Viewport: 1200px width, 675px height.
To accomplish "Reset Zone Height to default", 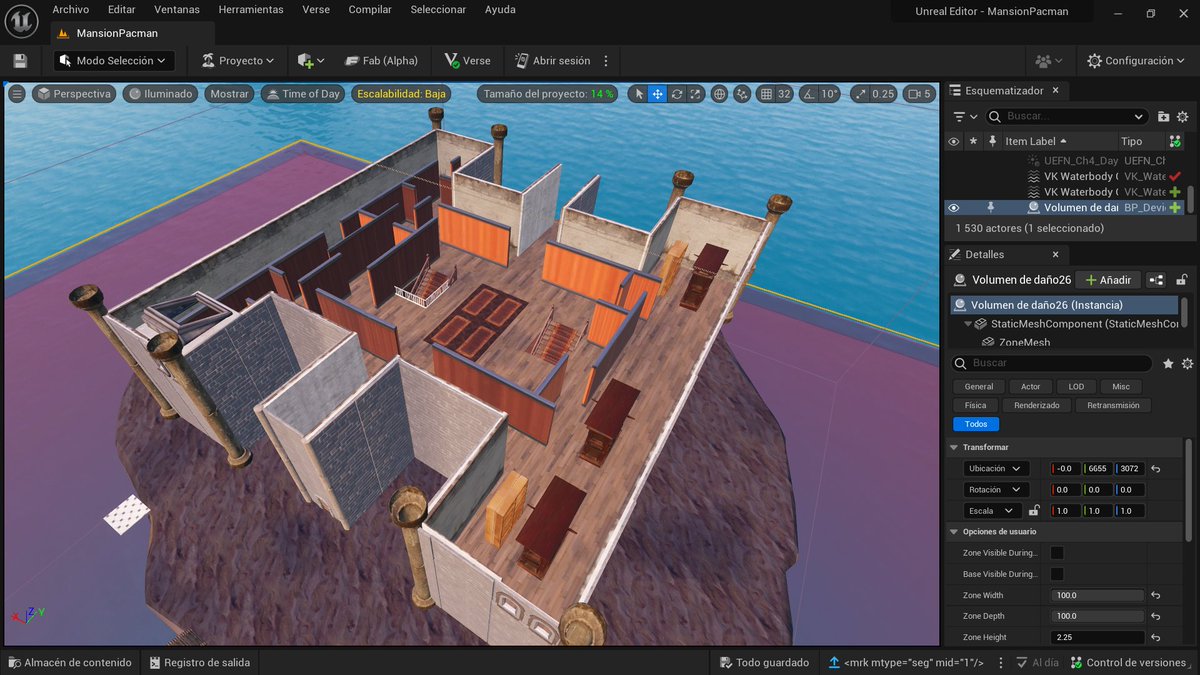I will point(1156,637).
